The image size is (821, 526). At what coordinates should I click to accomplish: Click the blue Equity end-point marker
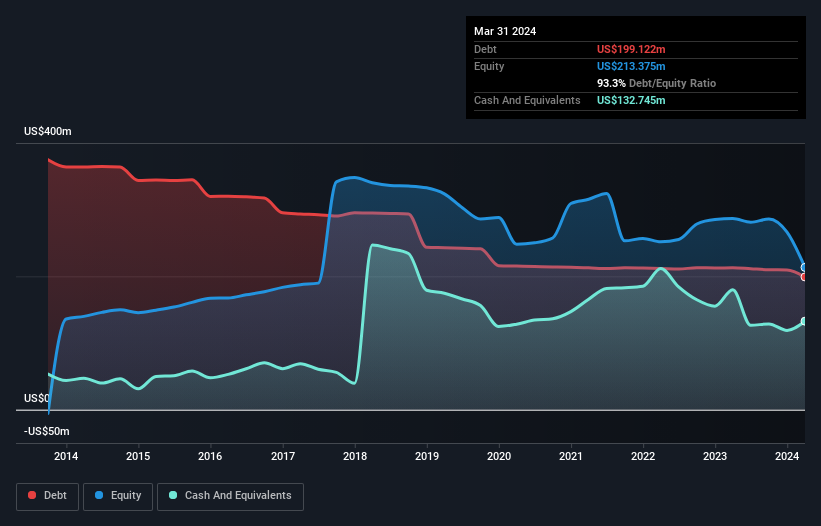[x=804, y=267]
